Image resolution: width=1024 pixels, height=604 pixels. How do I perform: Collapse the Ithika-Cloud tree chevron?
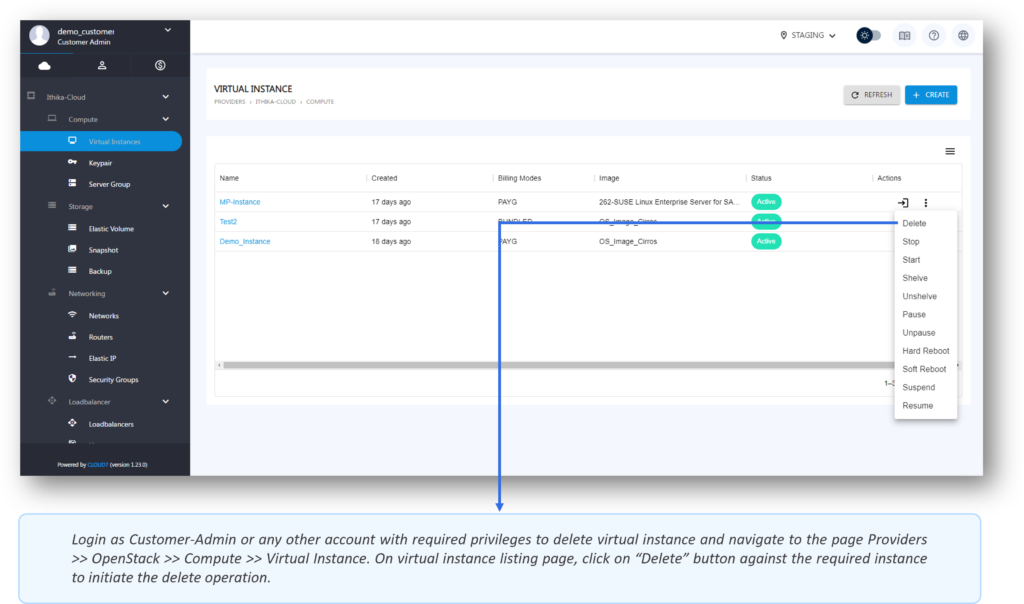[166, 97]
